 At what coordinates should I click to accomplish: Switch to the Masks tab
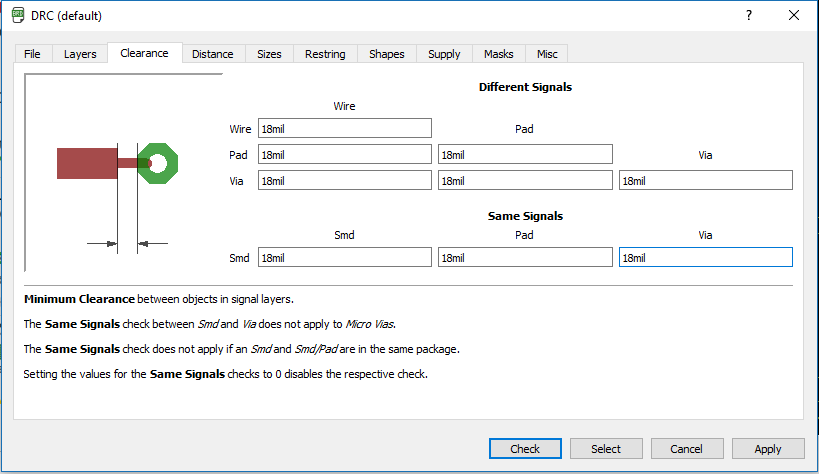tap(498, 54)
